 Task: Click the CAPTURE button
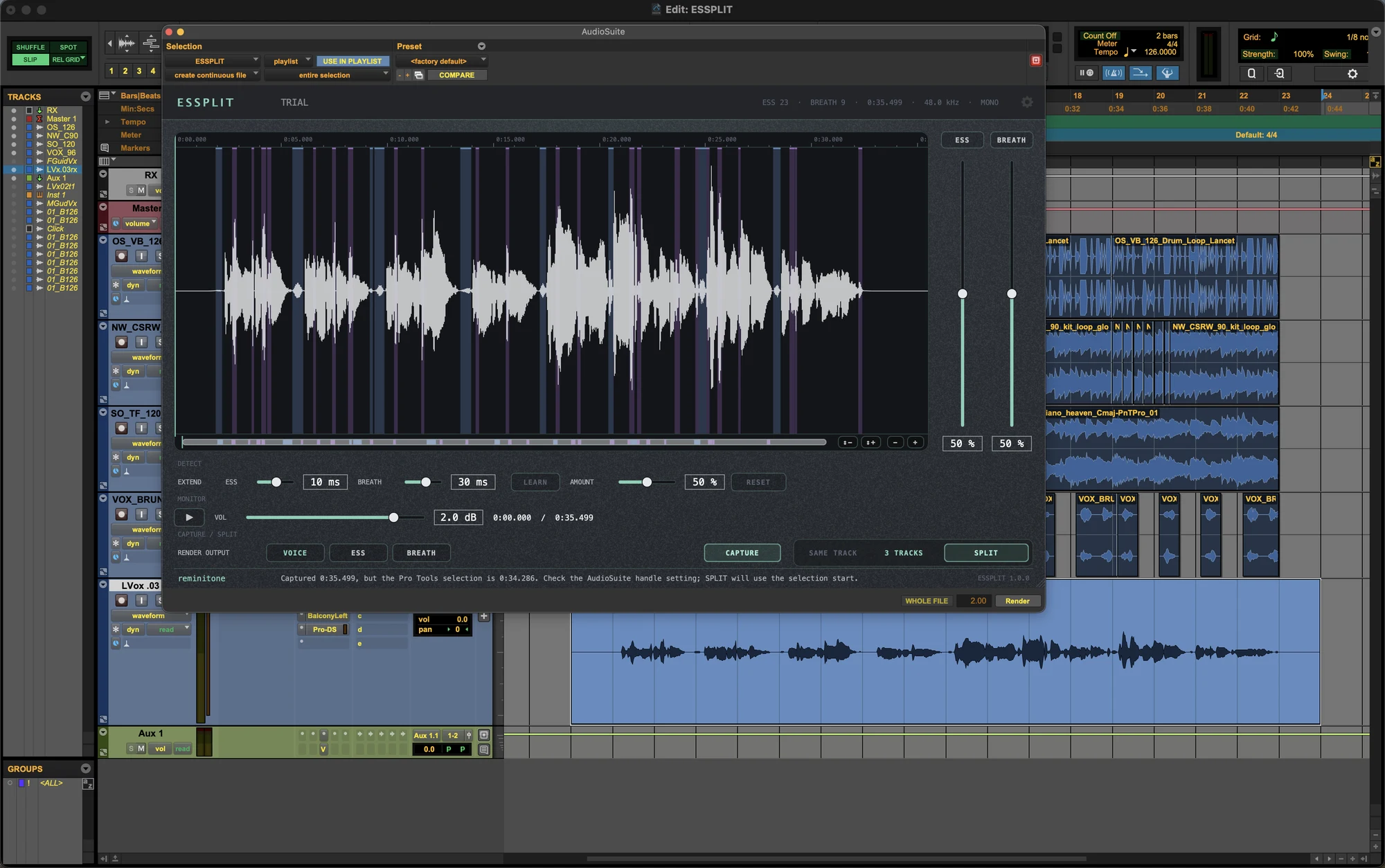pos(742,553)
